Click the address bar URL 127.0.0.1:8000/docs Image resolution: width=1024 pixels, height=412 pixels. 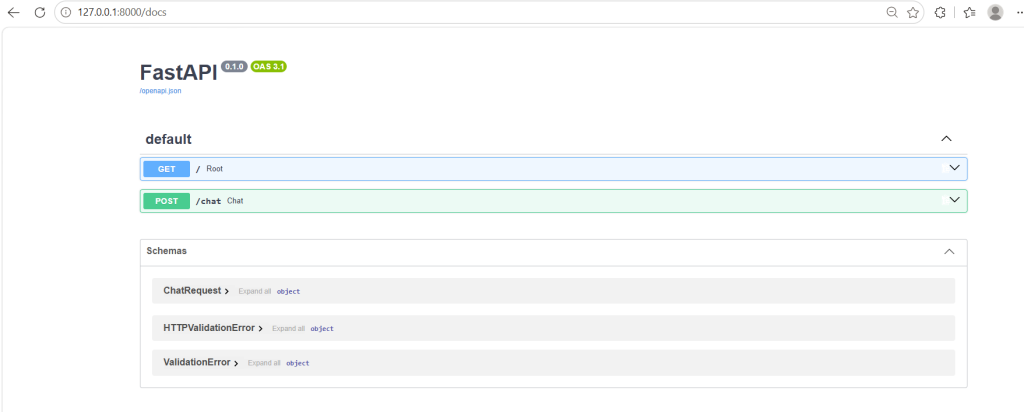pyautogui.click(x=122, y=12)
